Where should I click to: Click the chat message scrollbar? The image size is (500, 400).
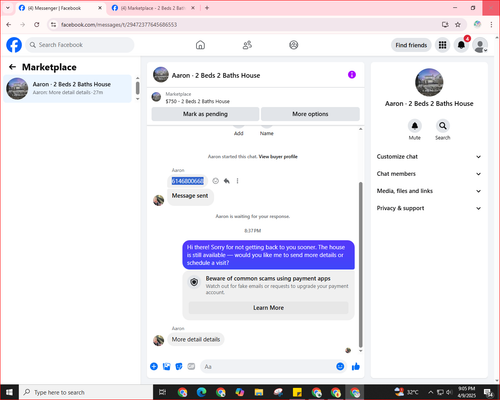pos(360,265)
